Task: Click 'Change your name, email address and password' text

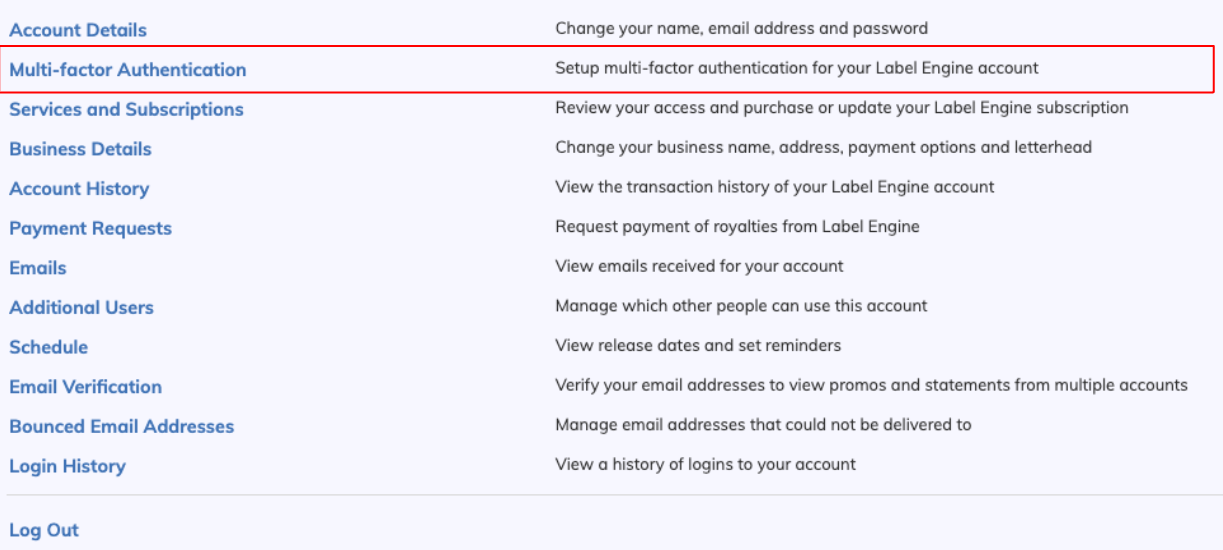Action: pyautogui.click(x=741, y=28)
